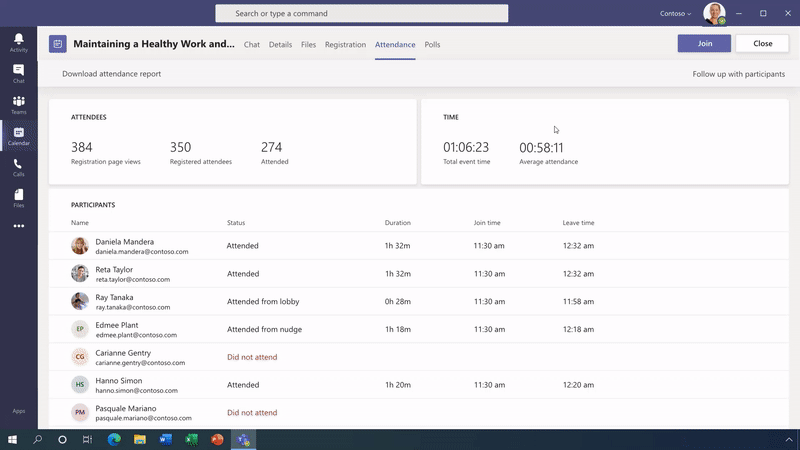Open Files from the left rail
This screenshot has width=800, height=450.
18,197
